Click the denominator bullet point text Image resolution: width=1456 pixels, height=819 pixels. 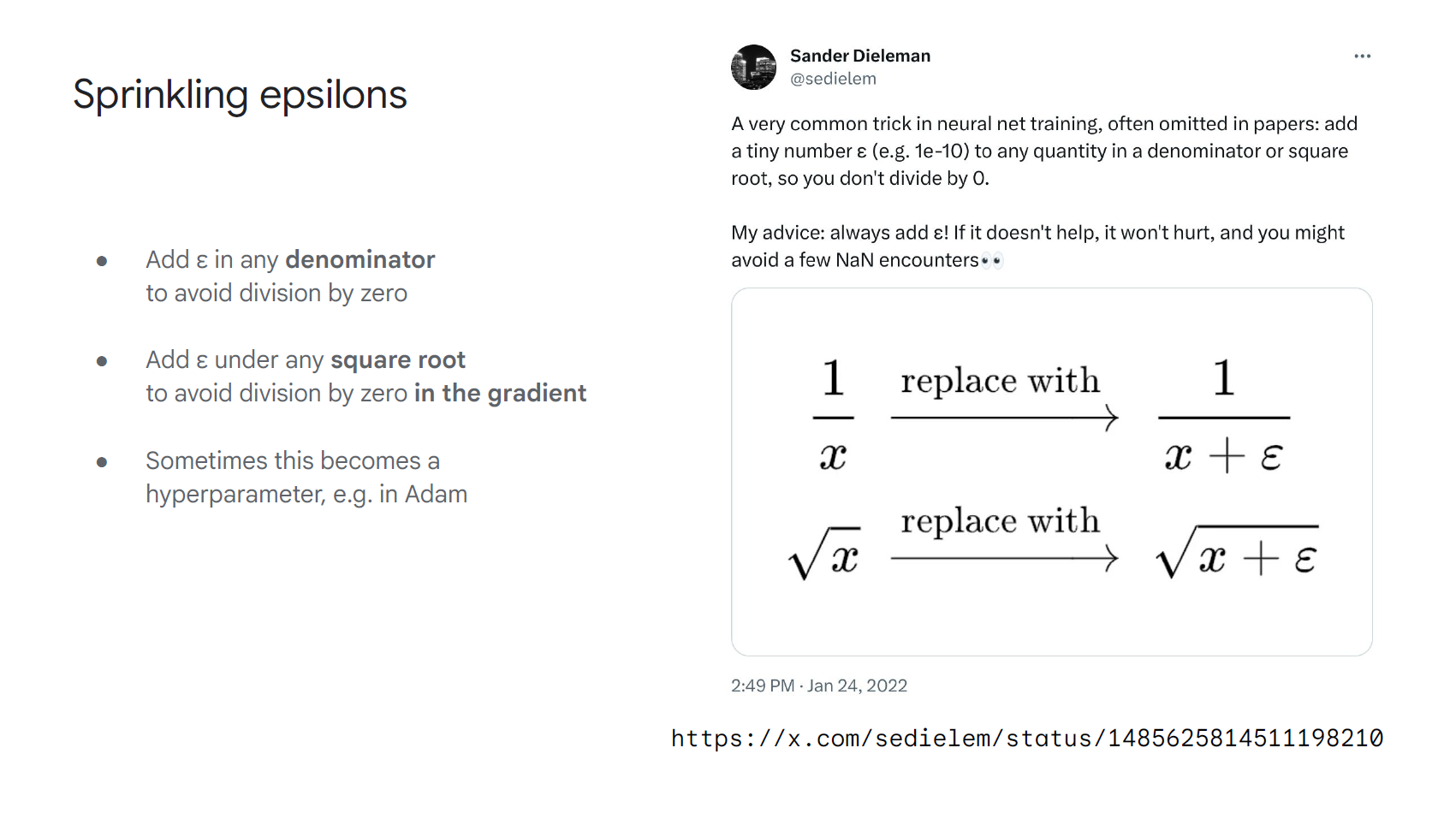click(x=290, y=276)
